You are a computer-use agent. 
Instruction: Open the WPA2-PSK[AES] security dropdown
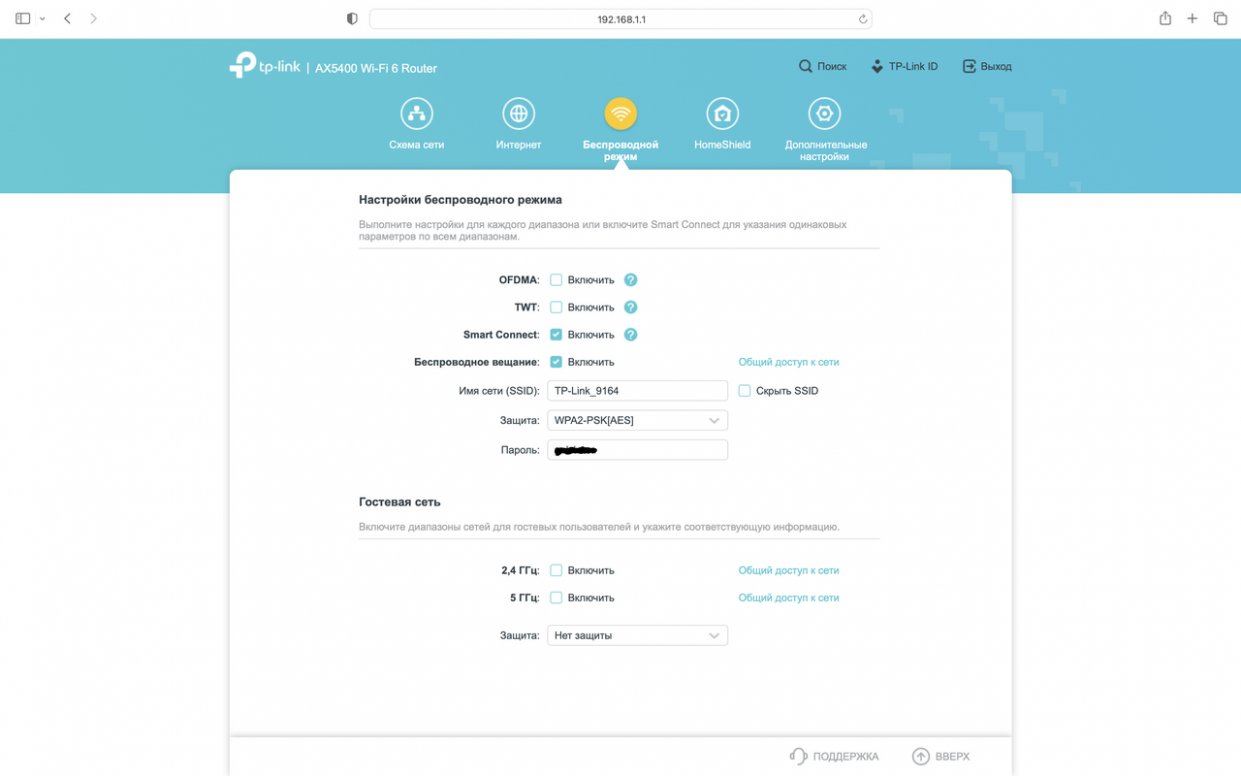click(x=637, y=421)
